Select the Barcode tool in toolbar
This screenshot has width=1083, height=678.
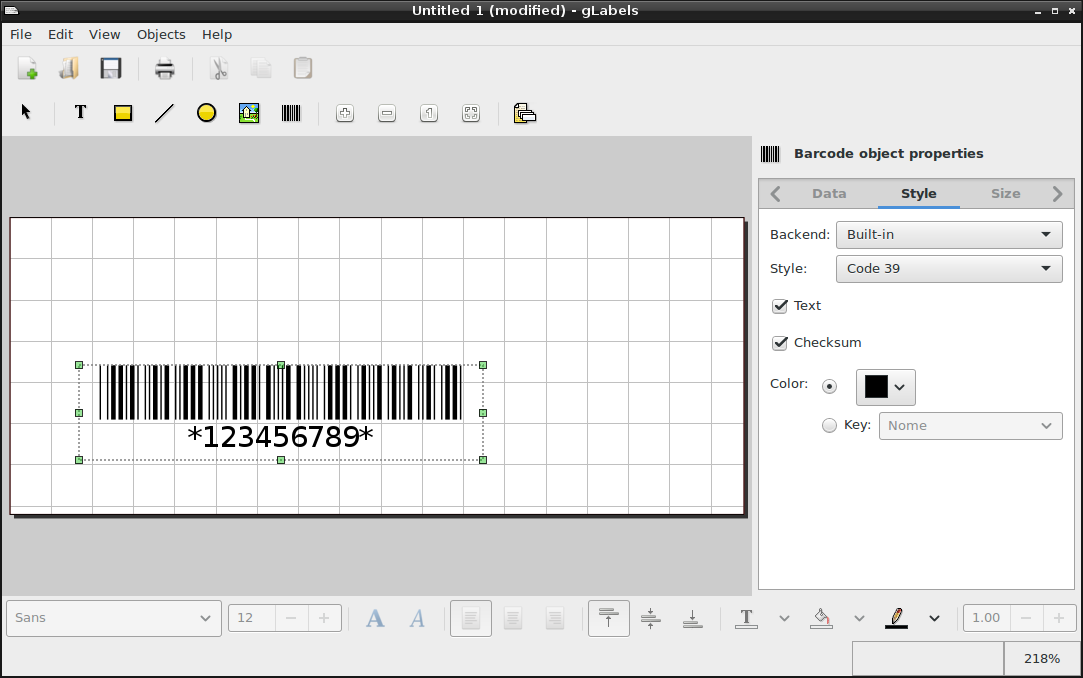coord(291,113)
